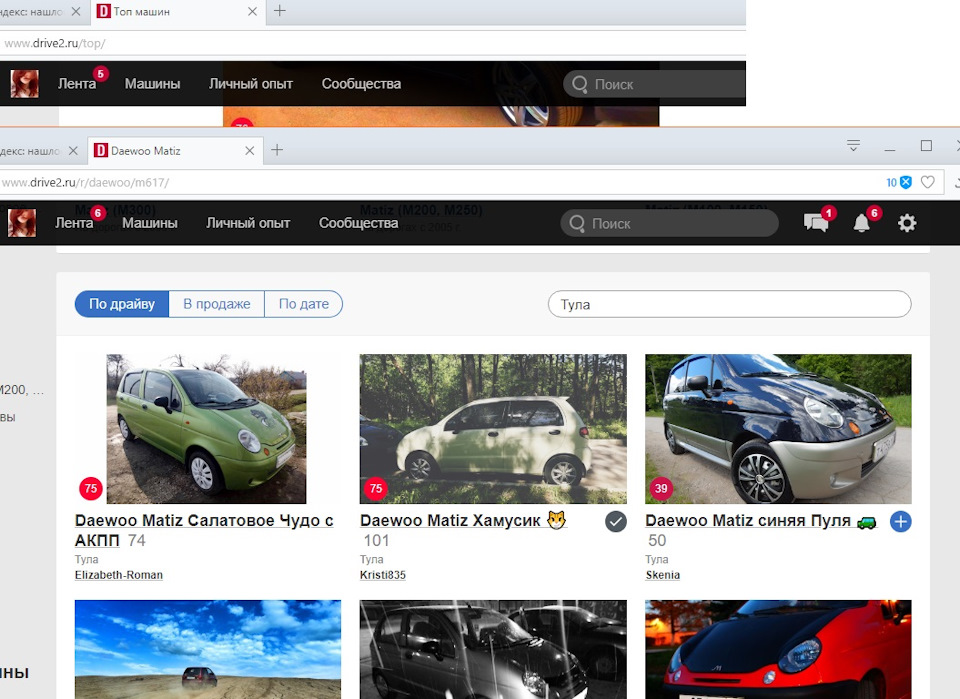Click address bar of Daewoo Matiz window
The width and height of the screenshot is (960, 699).
pyautogui.click(x=441, y=182)
